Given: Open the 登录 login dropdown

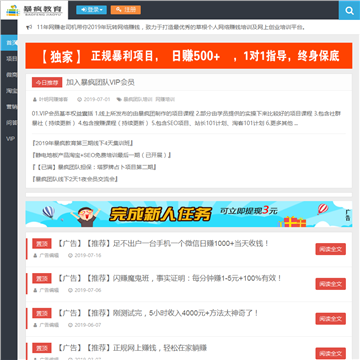Looking at the screenshot, I should (91, 10).
